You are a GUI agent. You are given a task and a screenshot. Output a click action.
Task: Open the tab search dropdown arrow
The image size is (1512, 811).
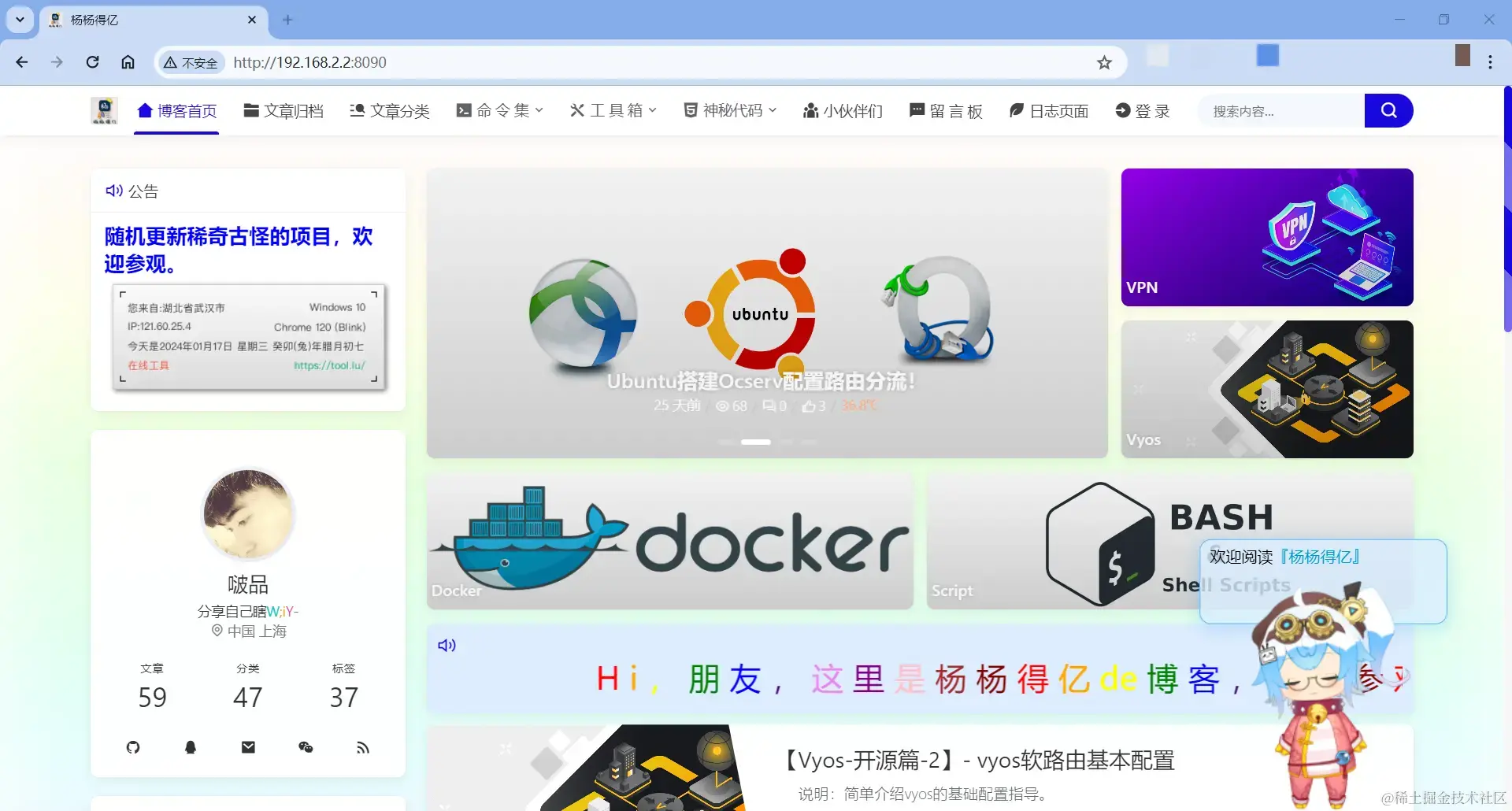tap(20, 20)
